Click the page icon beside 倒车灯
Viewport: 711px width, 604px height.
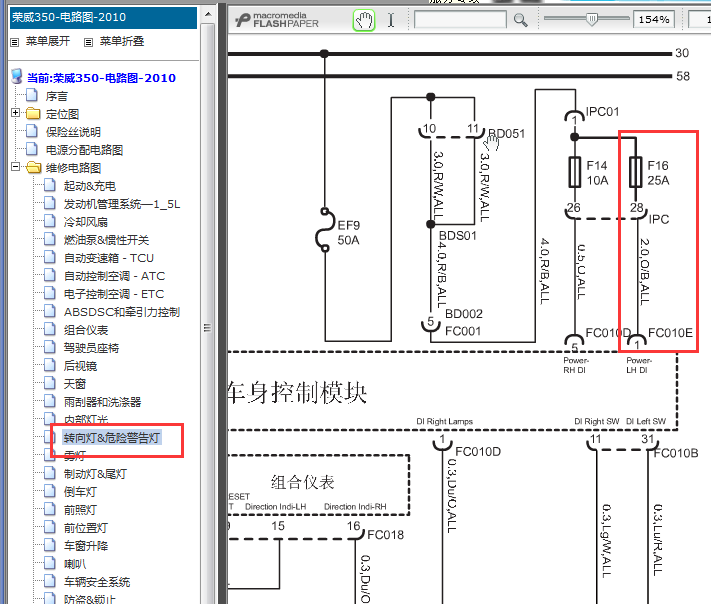click(x=50, y=491)
